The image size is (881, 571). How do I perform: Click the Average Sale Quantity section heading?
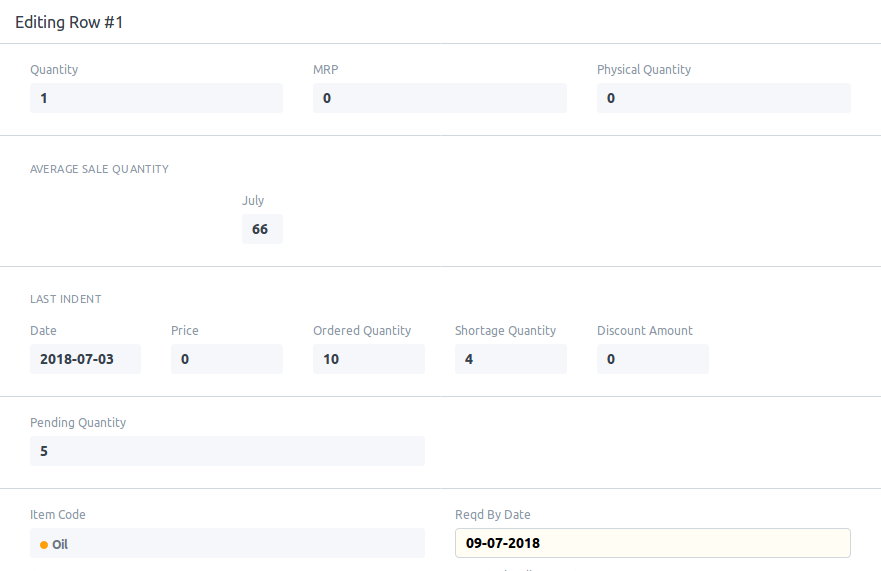click(x=99, y=169)
